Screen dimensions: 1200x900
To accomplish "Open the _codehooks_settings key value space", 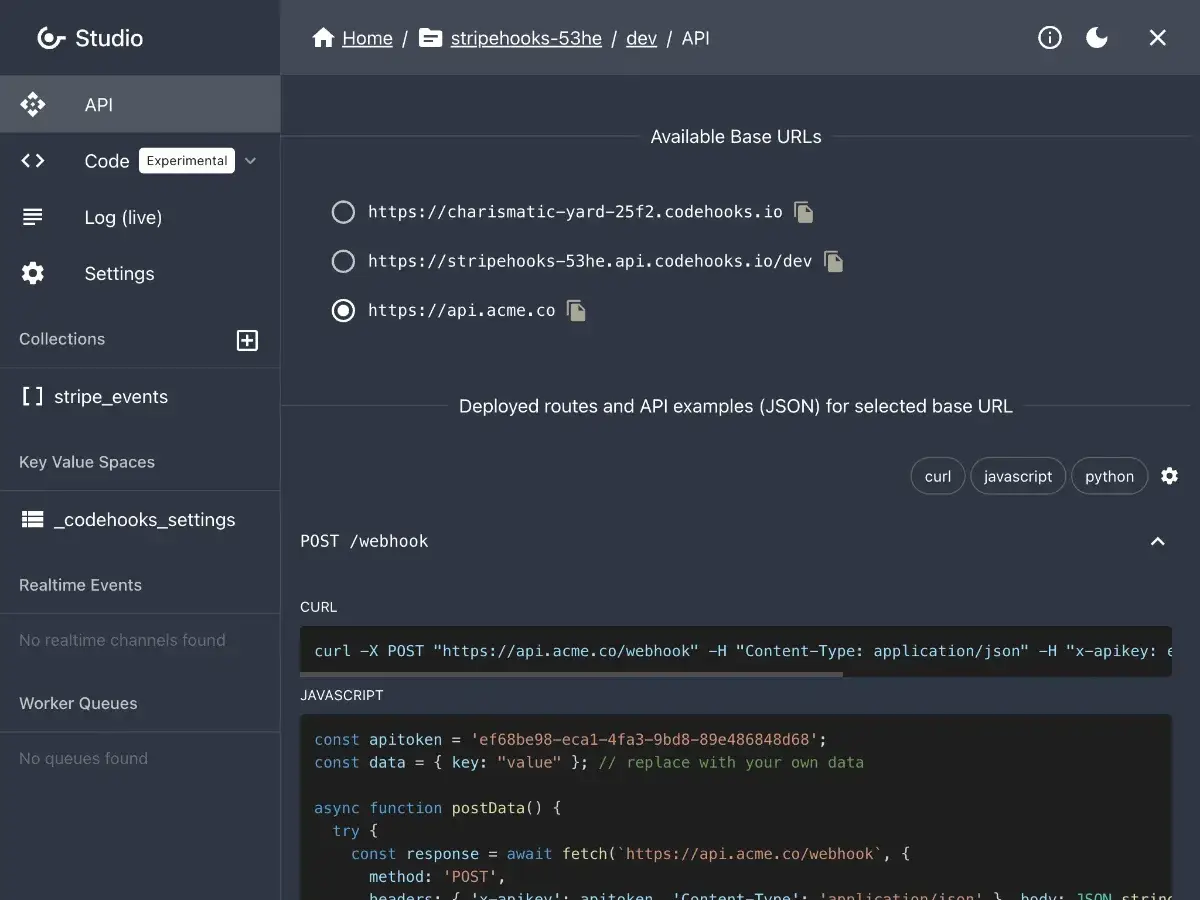I will pos(140,520).
